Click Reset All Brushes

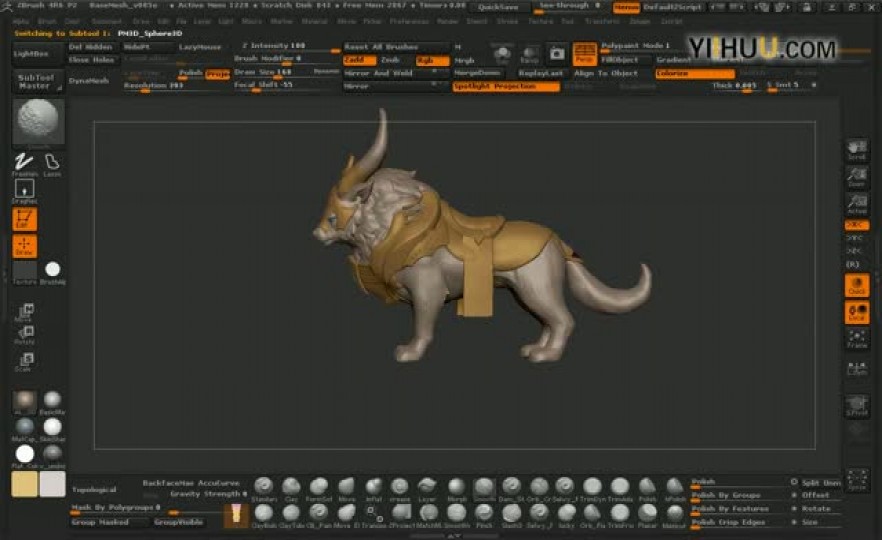tap(397, 47)
